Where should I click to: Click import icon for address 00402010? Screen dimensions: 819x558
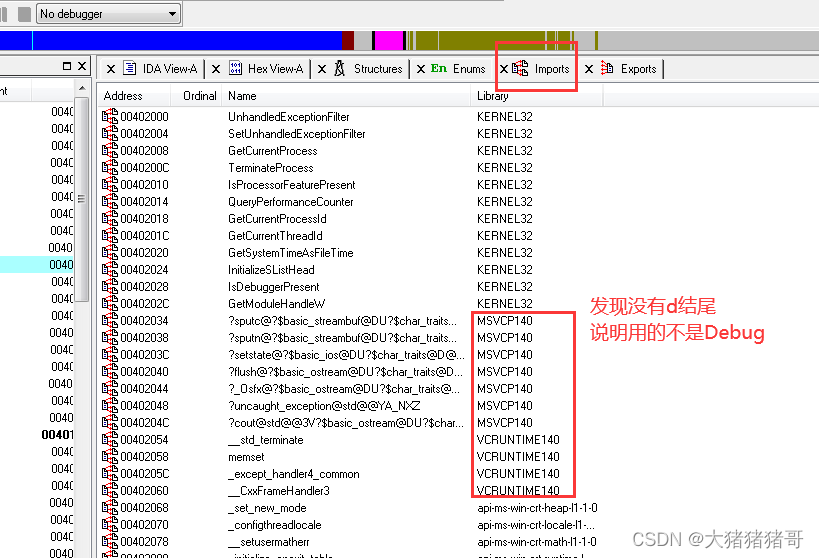110,184
